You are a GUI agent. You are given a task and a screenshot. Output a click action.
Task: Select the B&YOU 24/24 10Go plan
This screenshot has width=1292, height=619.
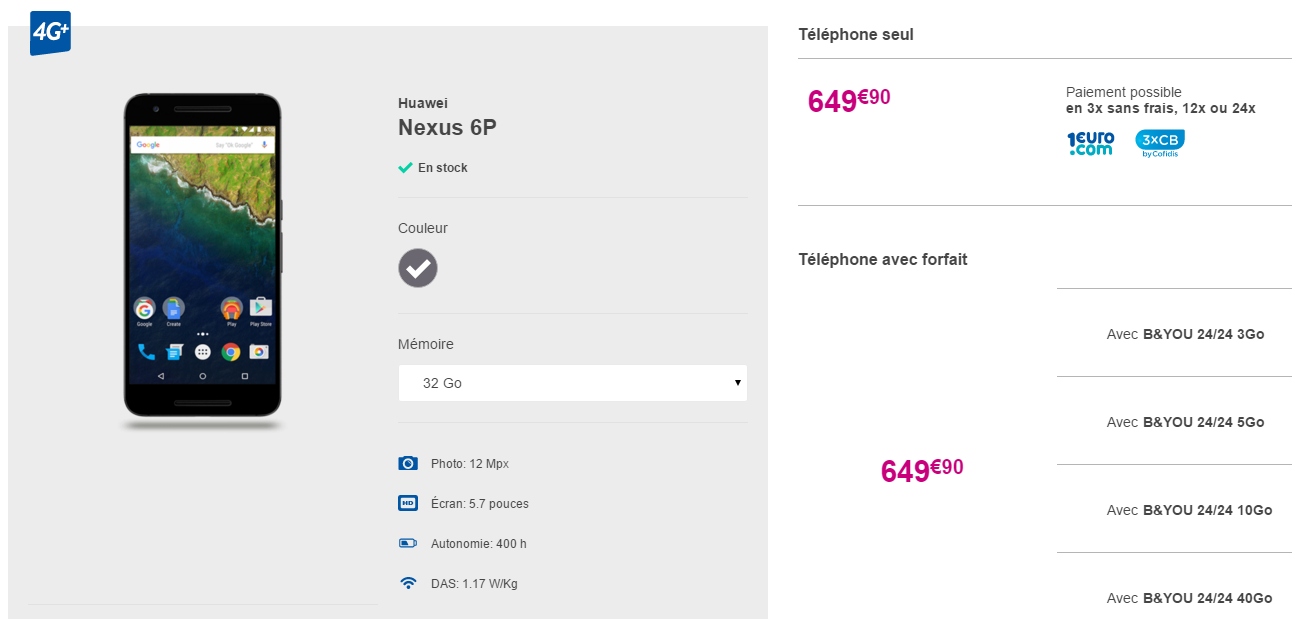coord(1189,510)
